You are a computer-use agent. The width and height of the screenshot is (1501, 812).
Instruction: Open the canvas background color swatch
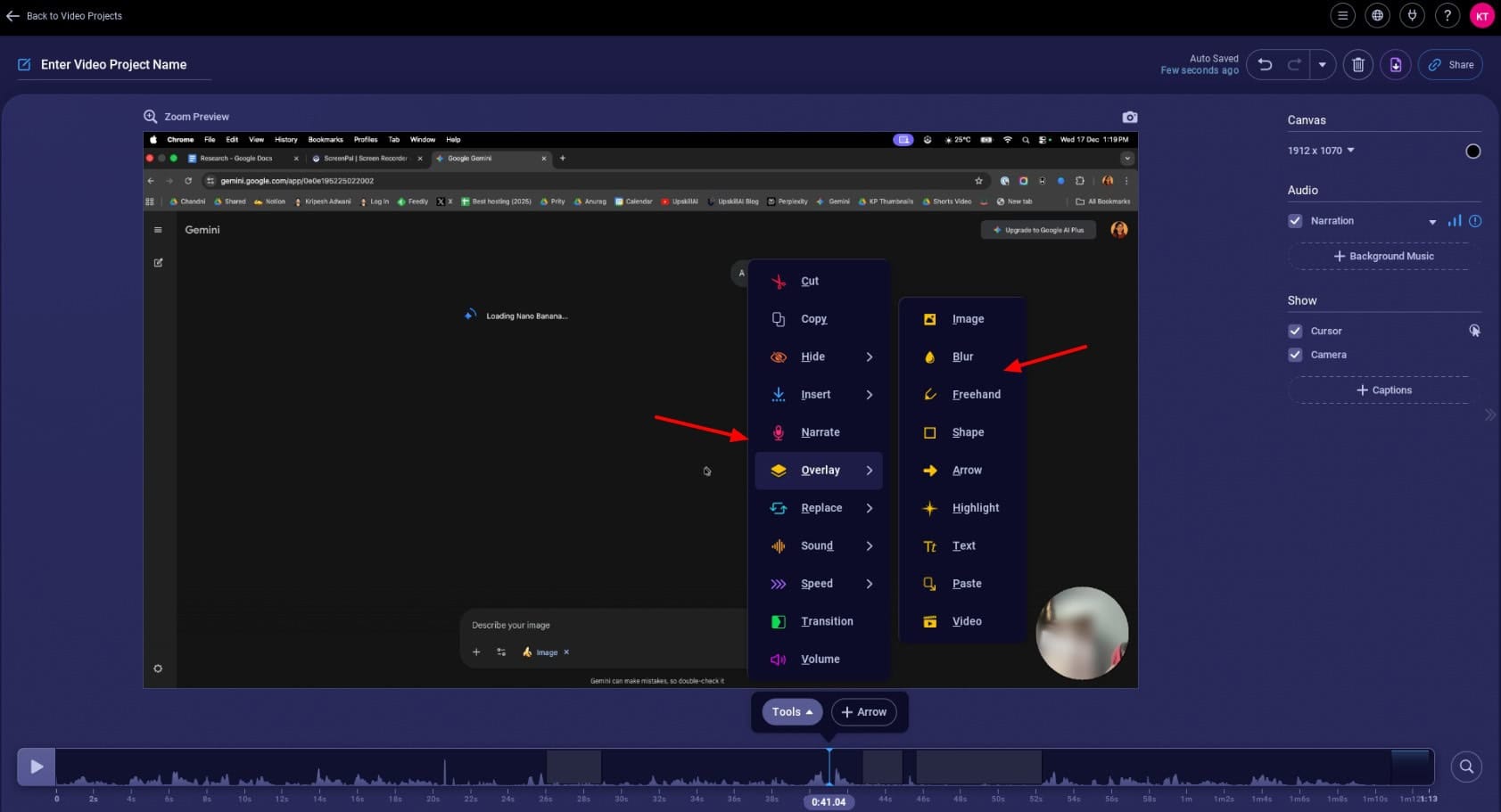pos(1472,152)
